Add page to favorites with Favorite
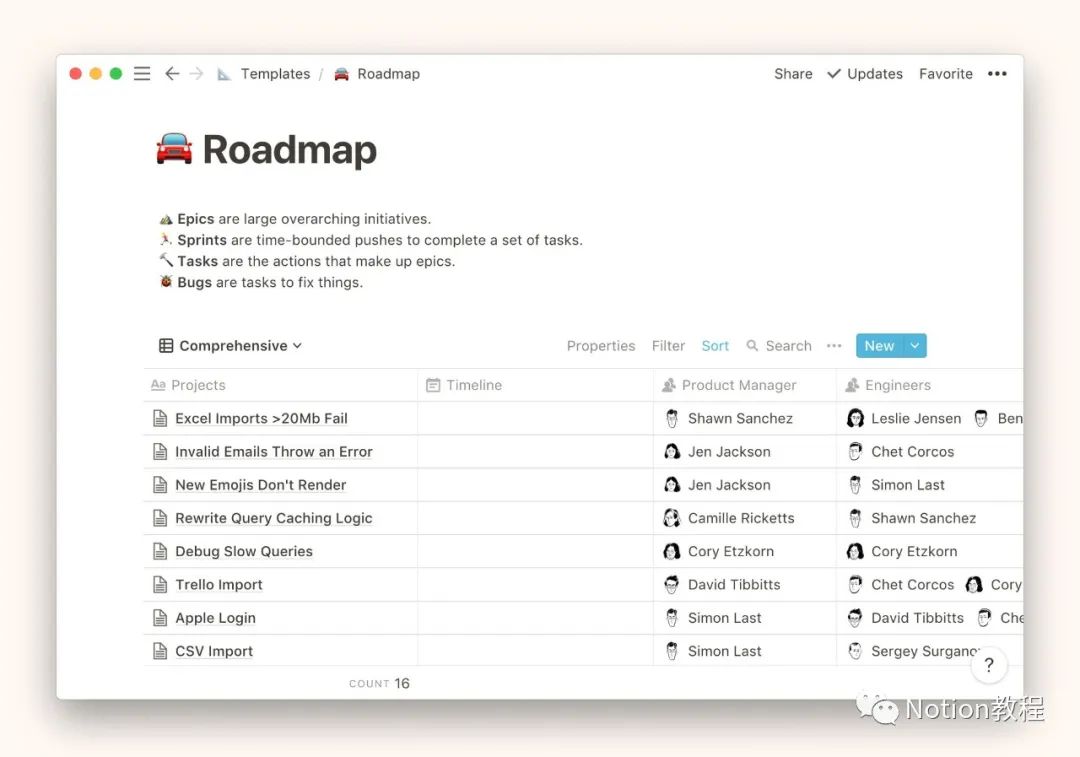Viewport: 1080px width, 757px height. tap(945, 74)
